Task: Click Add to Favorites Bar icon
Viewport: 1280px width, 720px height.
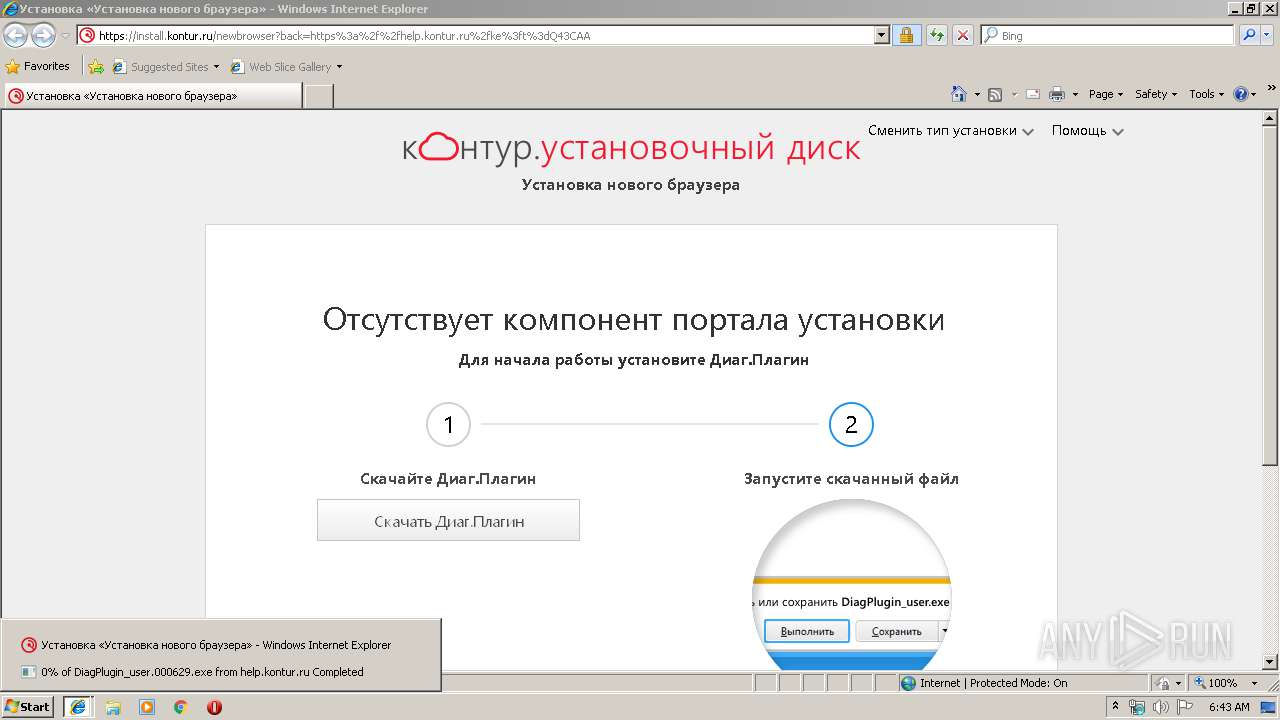Action: click(x=96, y=67)
